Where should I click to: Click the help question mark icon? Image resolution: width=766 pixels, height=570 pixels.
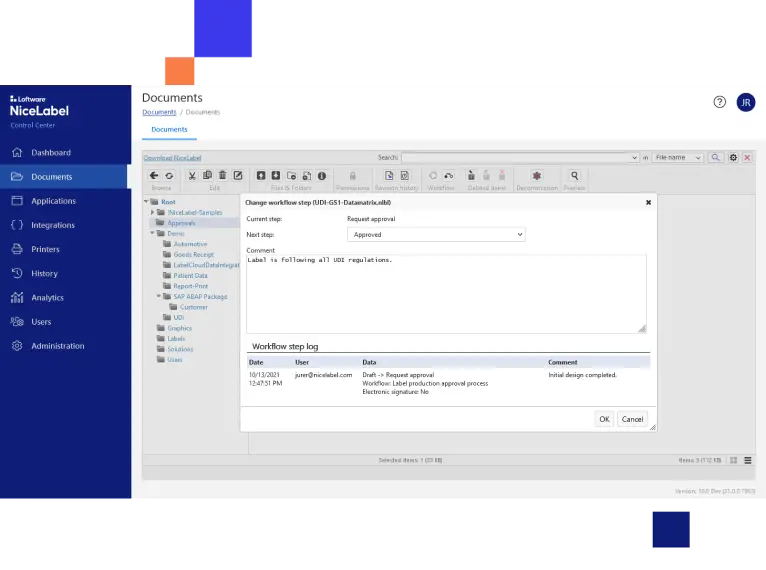pos(720,102)
